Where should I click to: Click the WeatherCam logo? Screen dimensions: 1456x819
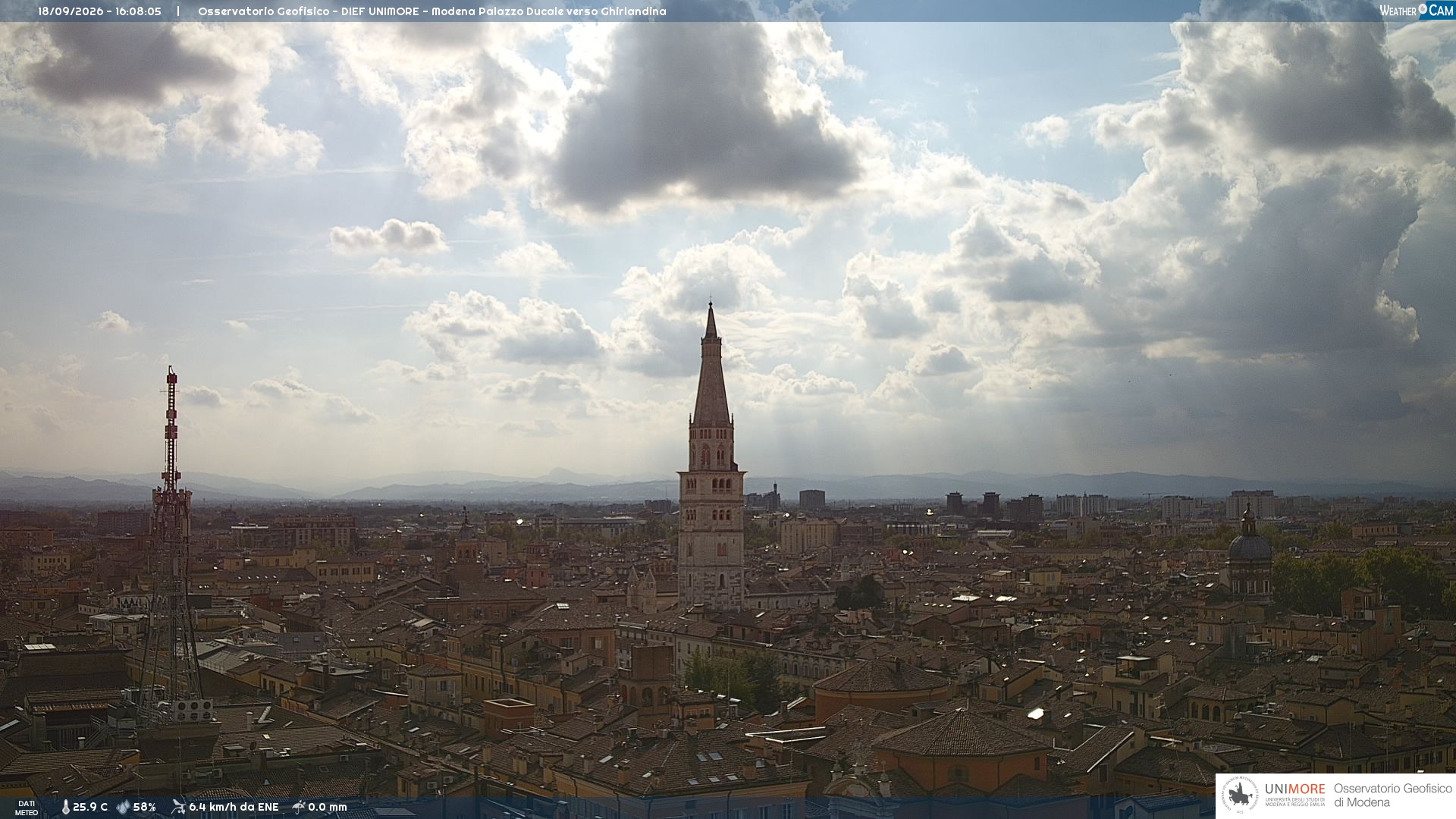(1416, 11)
